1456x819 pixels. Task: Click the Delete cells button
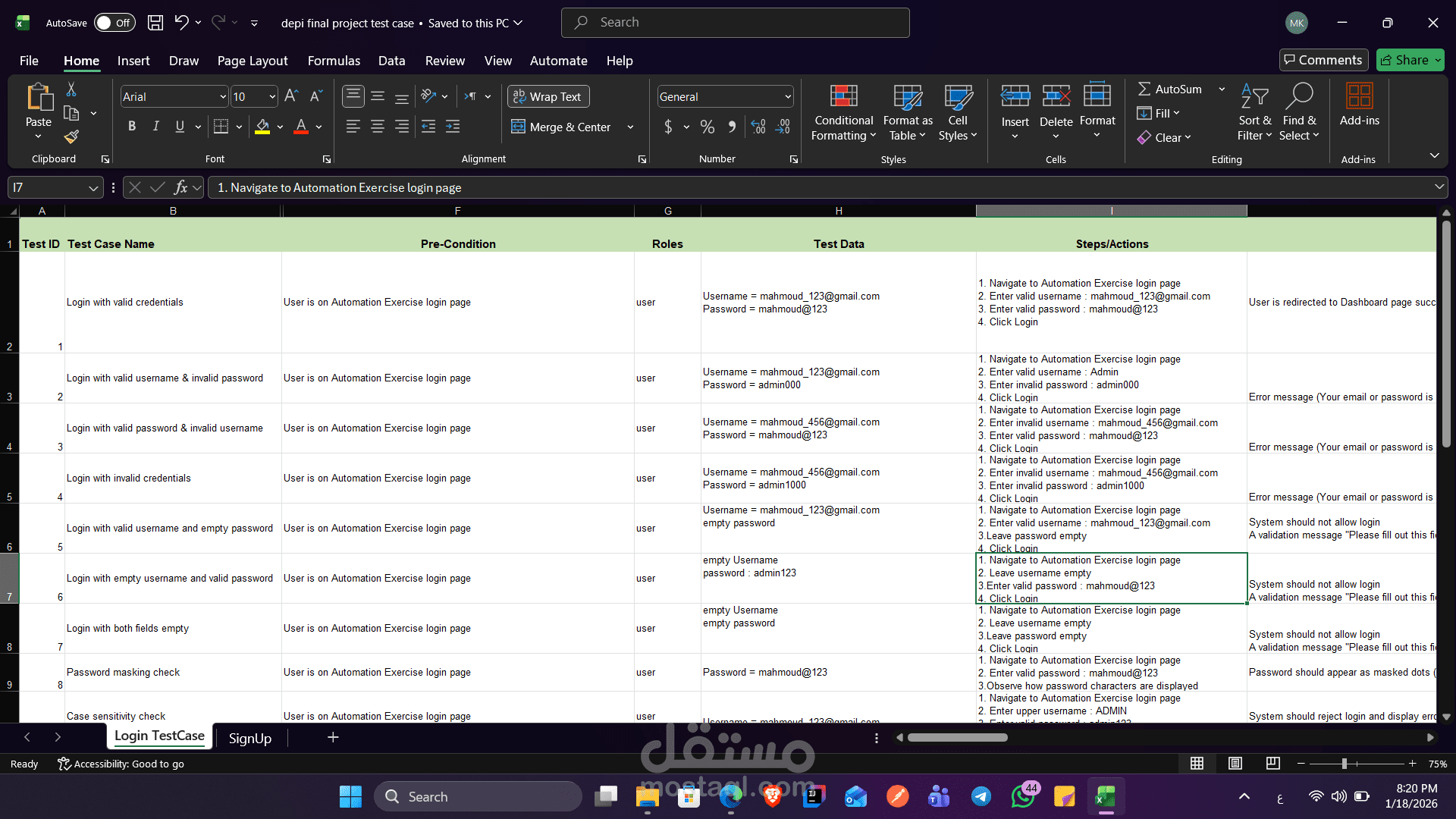point(1056,112)
